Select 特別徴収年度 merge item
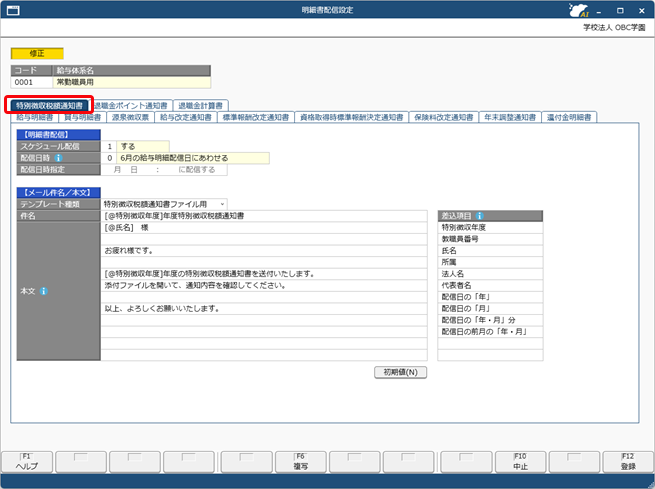 (x=490, y=228)
